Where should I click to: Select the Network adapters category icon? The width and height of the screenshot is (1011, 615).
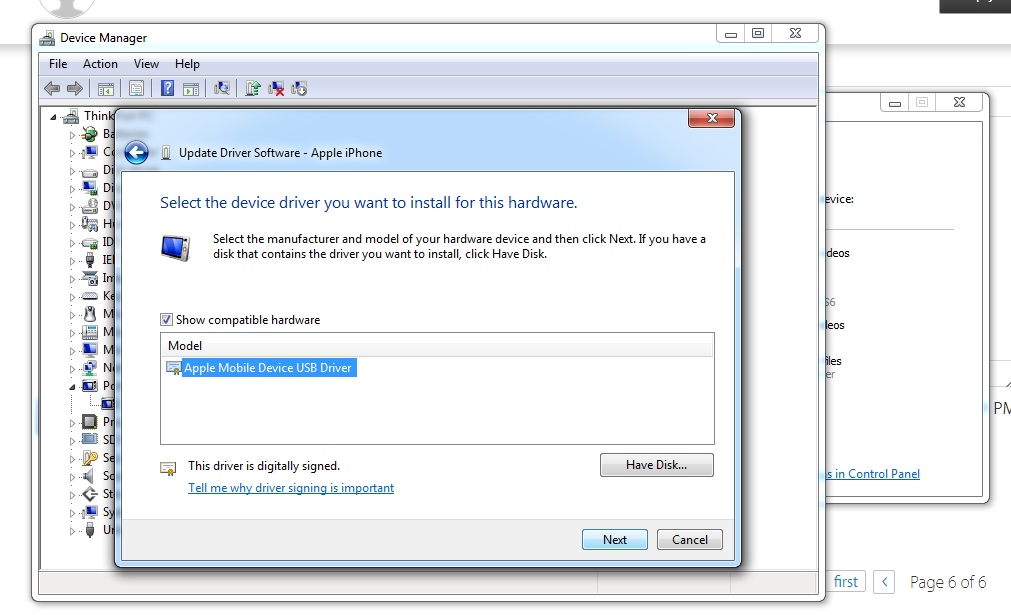(90, 368)
